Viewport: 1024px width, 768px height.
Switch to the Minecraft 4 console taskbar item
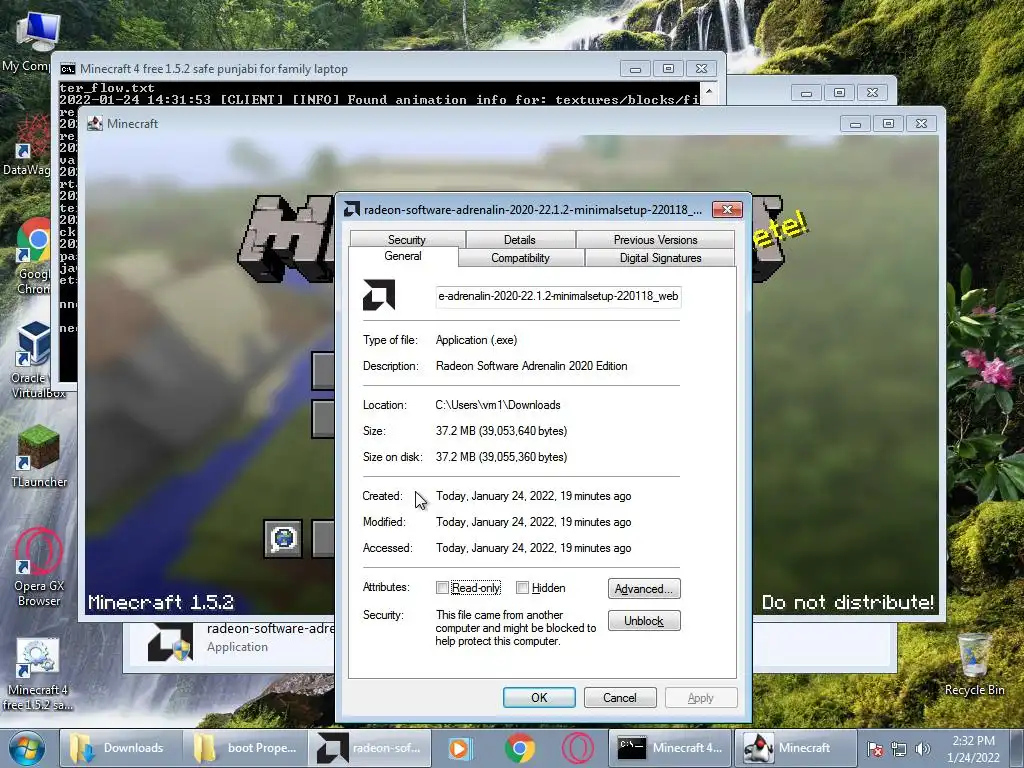pyautogui.click(x=670, y=748)
